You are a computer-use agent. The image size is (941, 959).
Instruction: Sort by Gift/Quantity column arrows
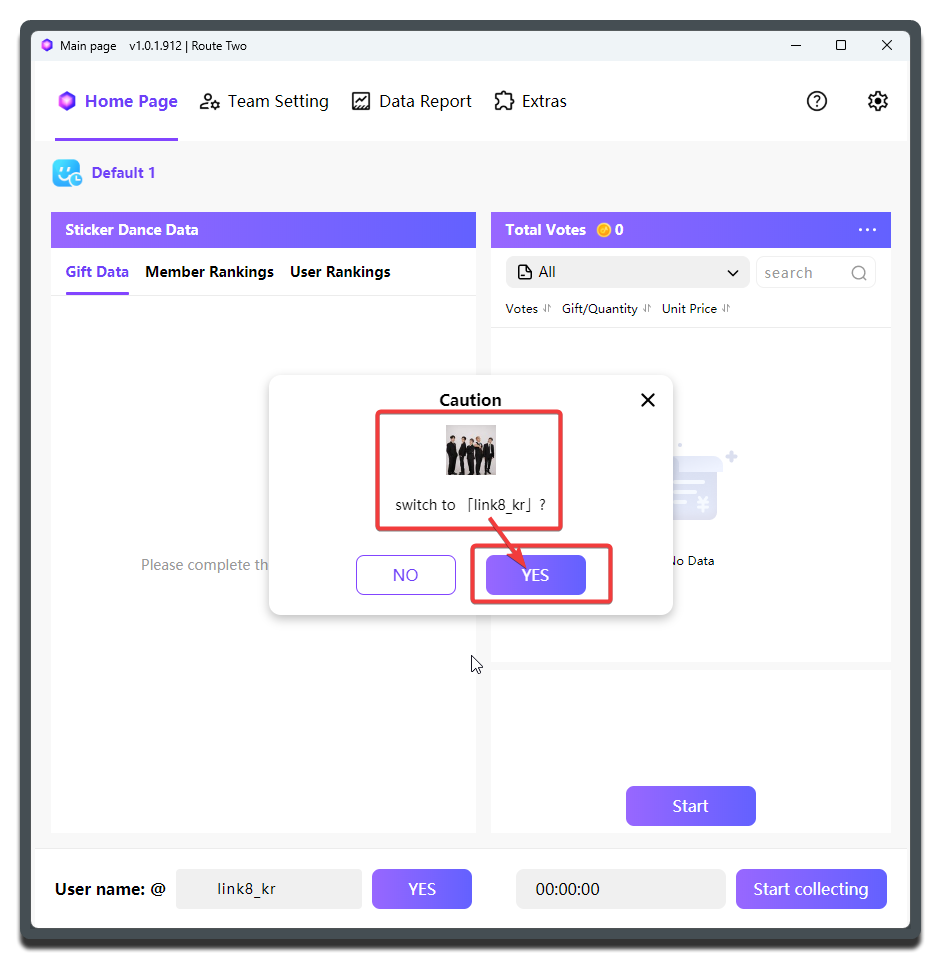tap(647, 309)
